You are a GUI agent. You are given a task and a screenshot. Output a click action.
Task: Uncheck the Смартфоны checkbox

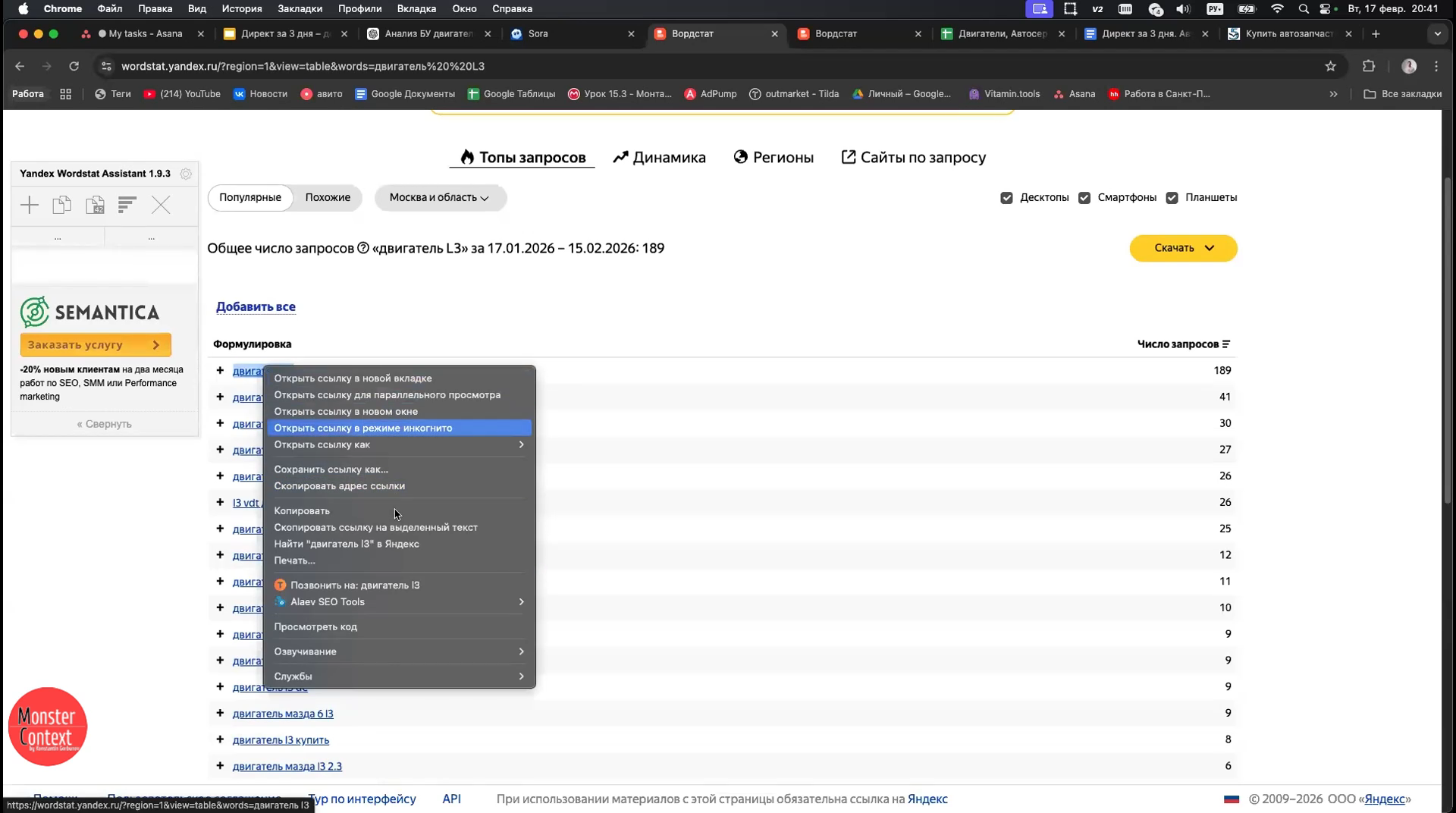pyautogui.click(x=1084, y=198)
